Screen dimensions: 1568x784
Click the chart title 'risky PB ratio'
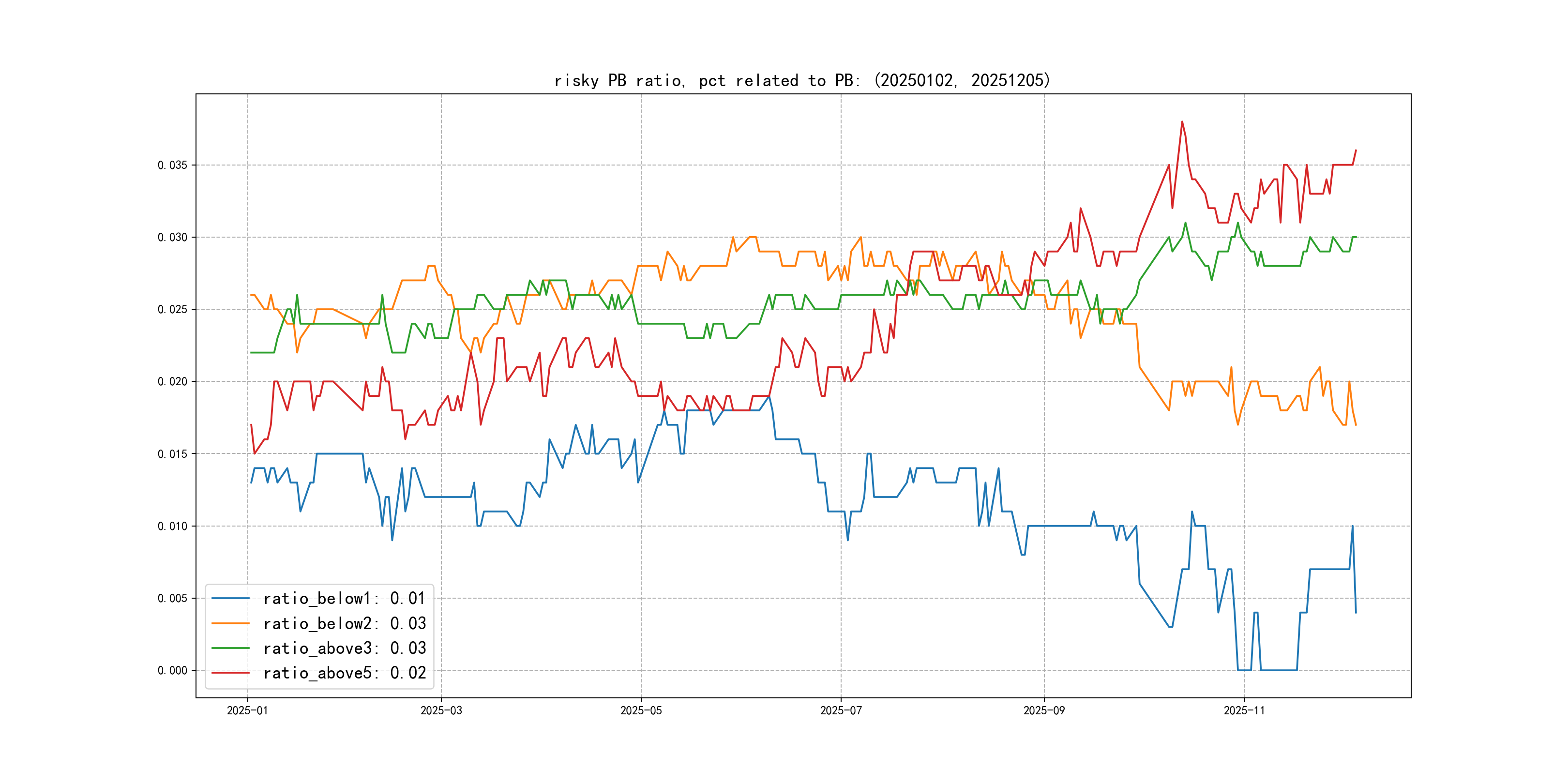(801, 80)
